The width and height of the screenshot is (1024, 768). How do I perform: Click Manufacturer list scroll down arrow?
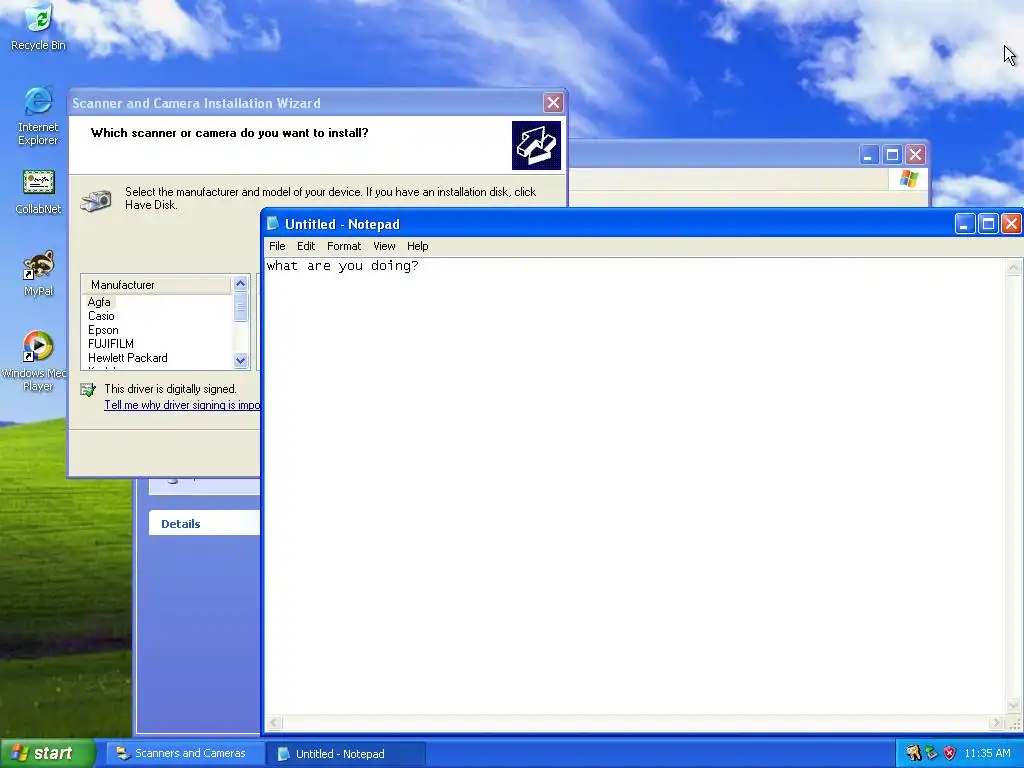tap(240, 360)
